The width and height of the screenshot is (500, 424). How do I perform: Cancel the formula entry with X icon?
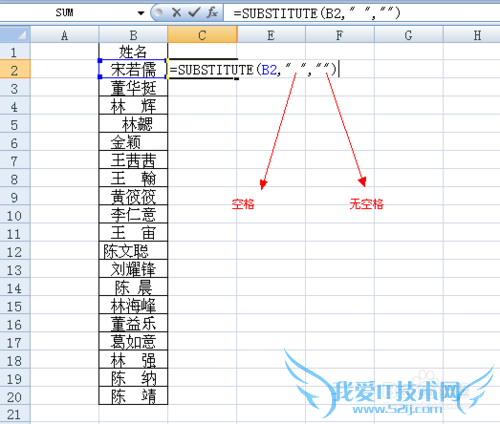click(176, 13)
